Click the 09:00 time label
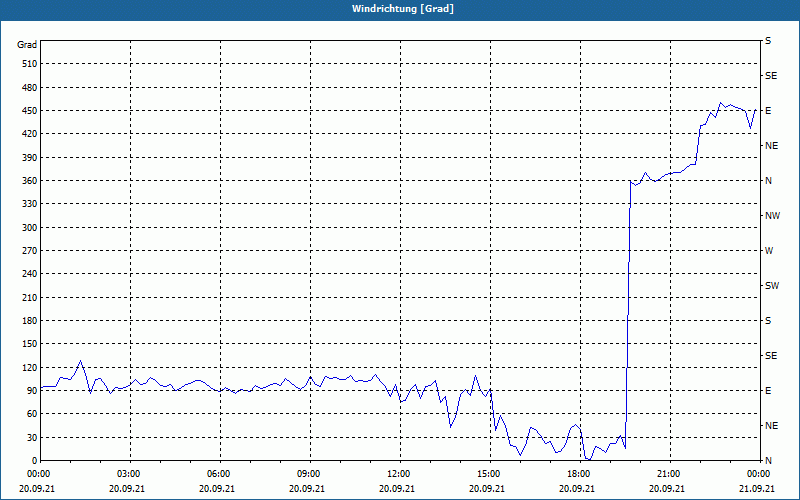Screen dimensions: 800x500 [307, 473]
